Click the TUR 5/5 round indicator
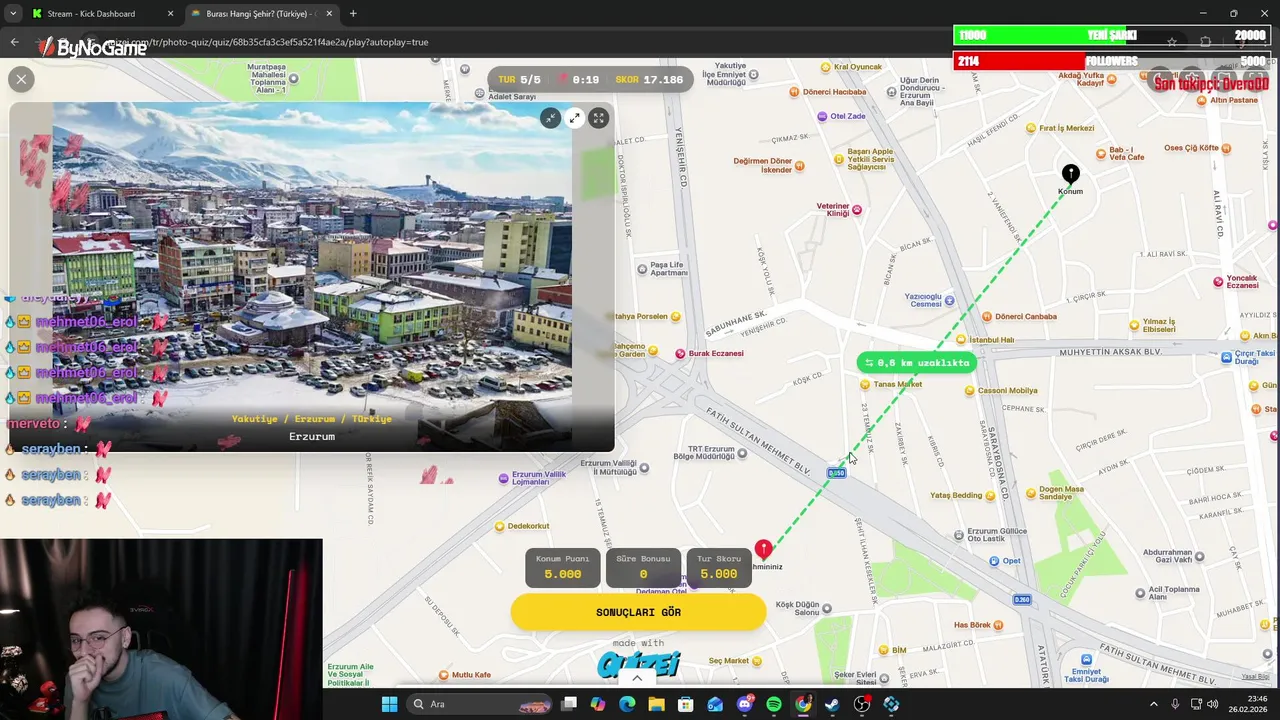Screen dimensions: 1280x720 (519, 80)
